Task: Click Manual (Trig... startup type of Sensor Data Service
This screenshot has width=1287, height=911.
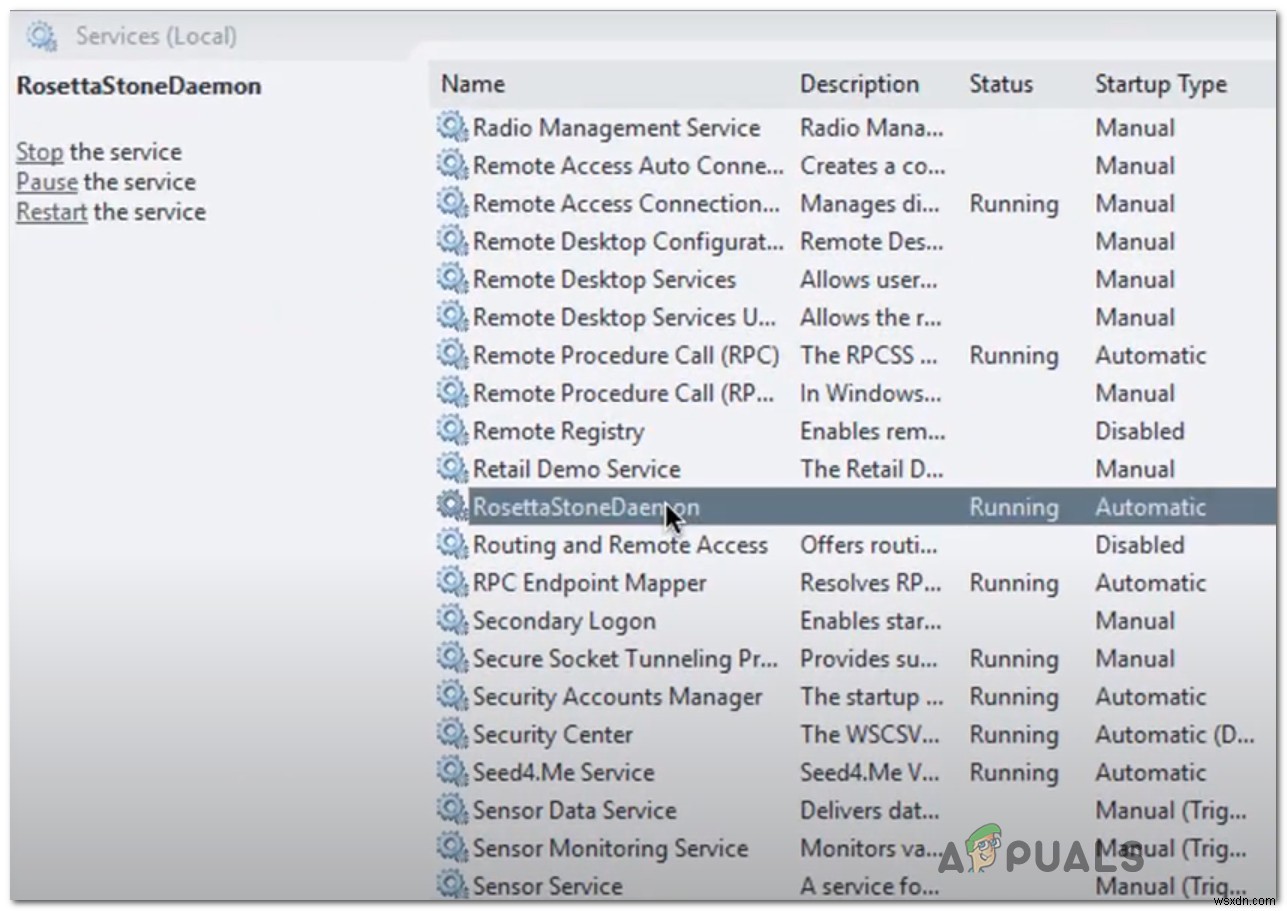Action: tap(1171, 811)
